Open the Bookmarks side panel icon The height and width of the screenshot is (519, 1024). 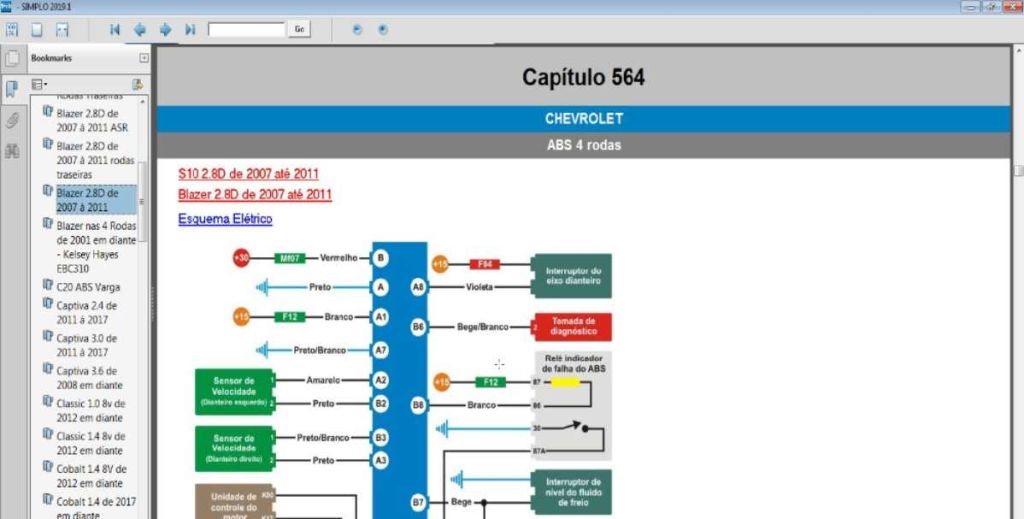tap(12, 89)
